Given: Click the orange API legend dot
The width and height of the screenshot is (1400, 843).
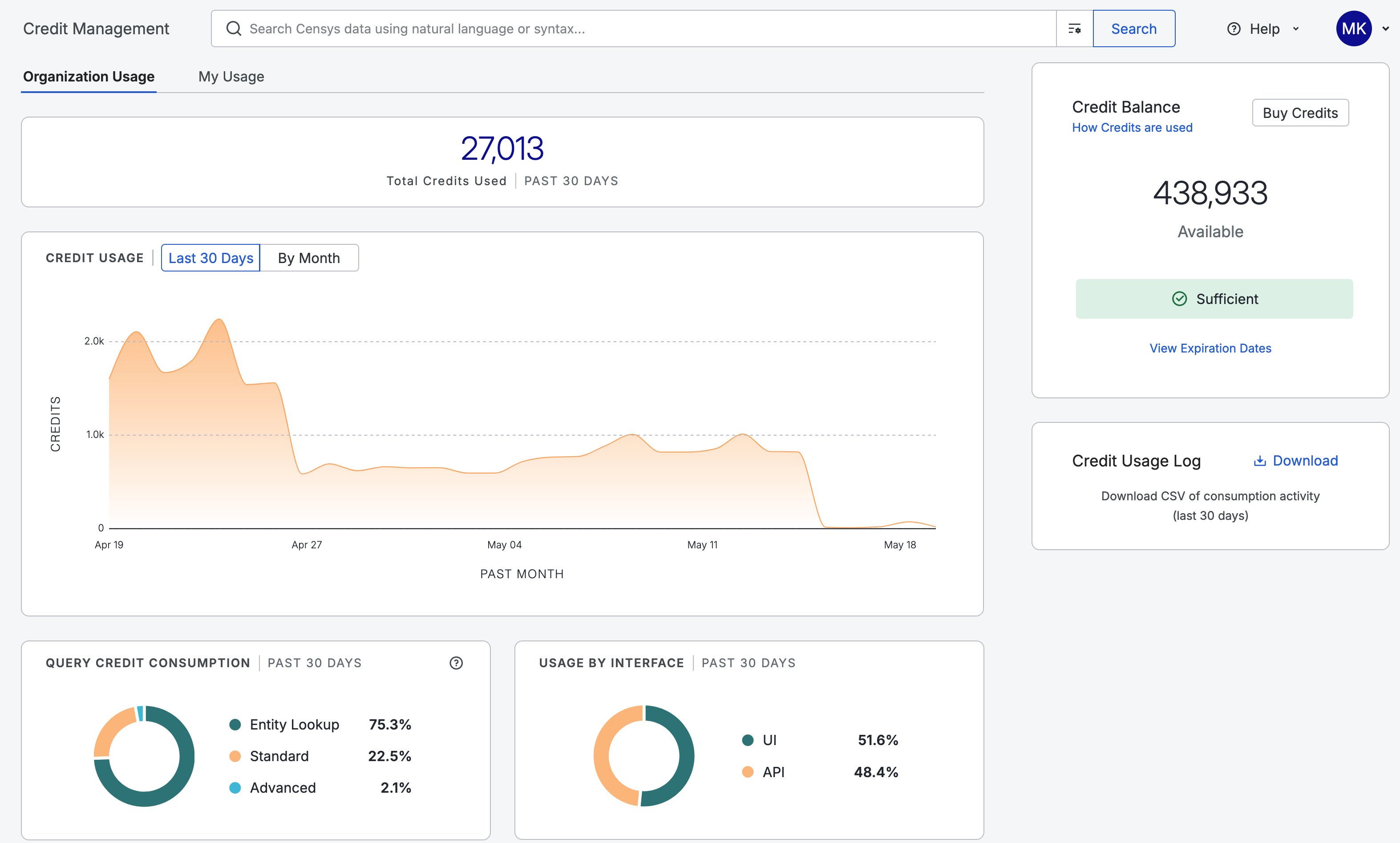Looking at the screenshot, I should 748,772.
